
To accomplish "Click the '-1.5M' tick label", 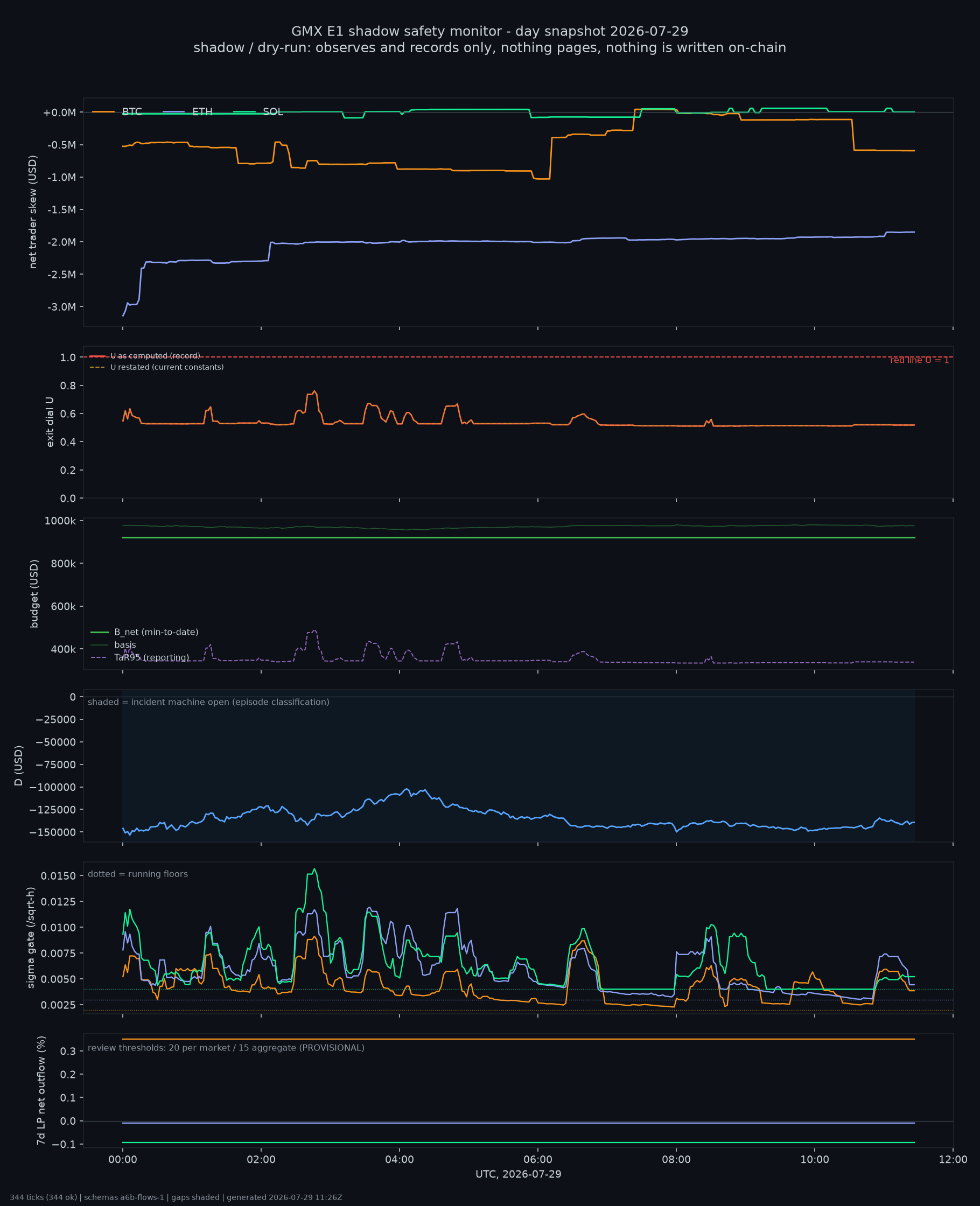I will click(x=61, y=209).
